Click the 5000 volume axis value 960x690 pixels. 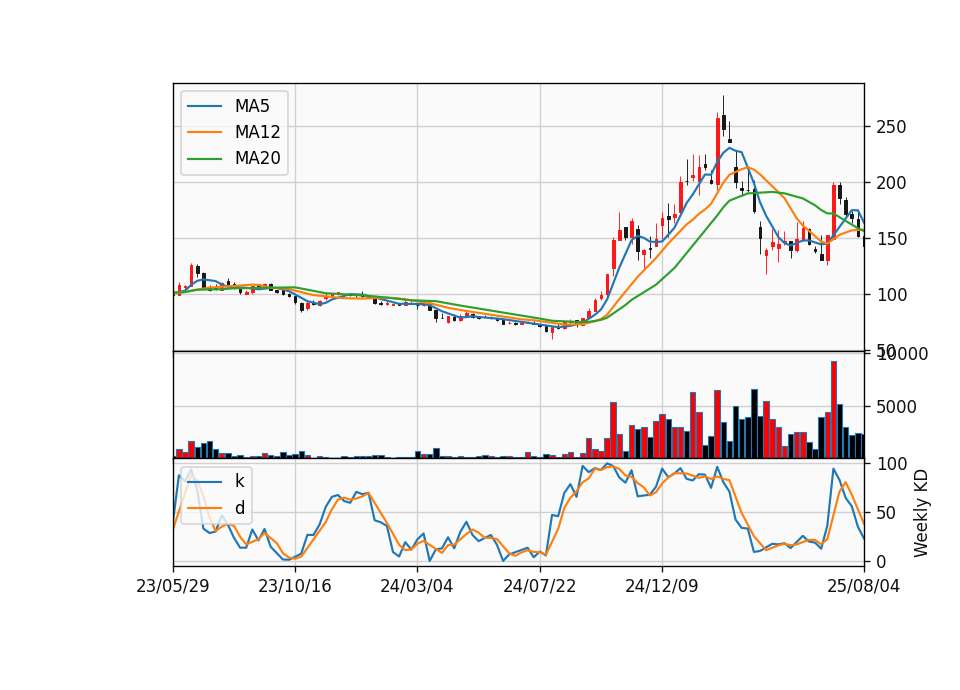coord(897,407)
